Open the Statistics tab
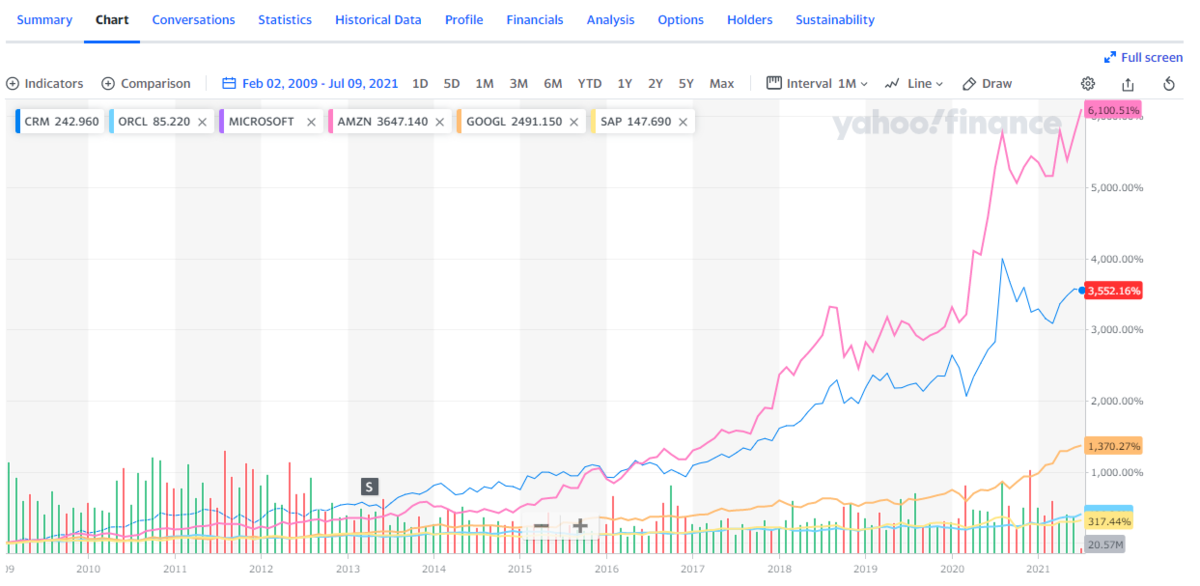 [285, 20]
